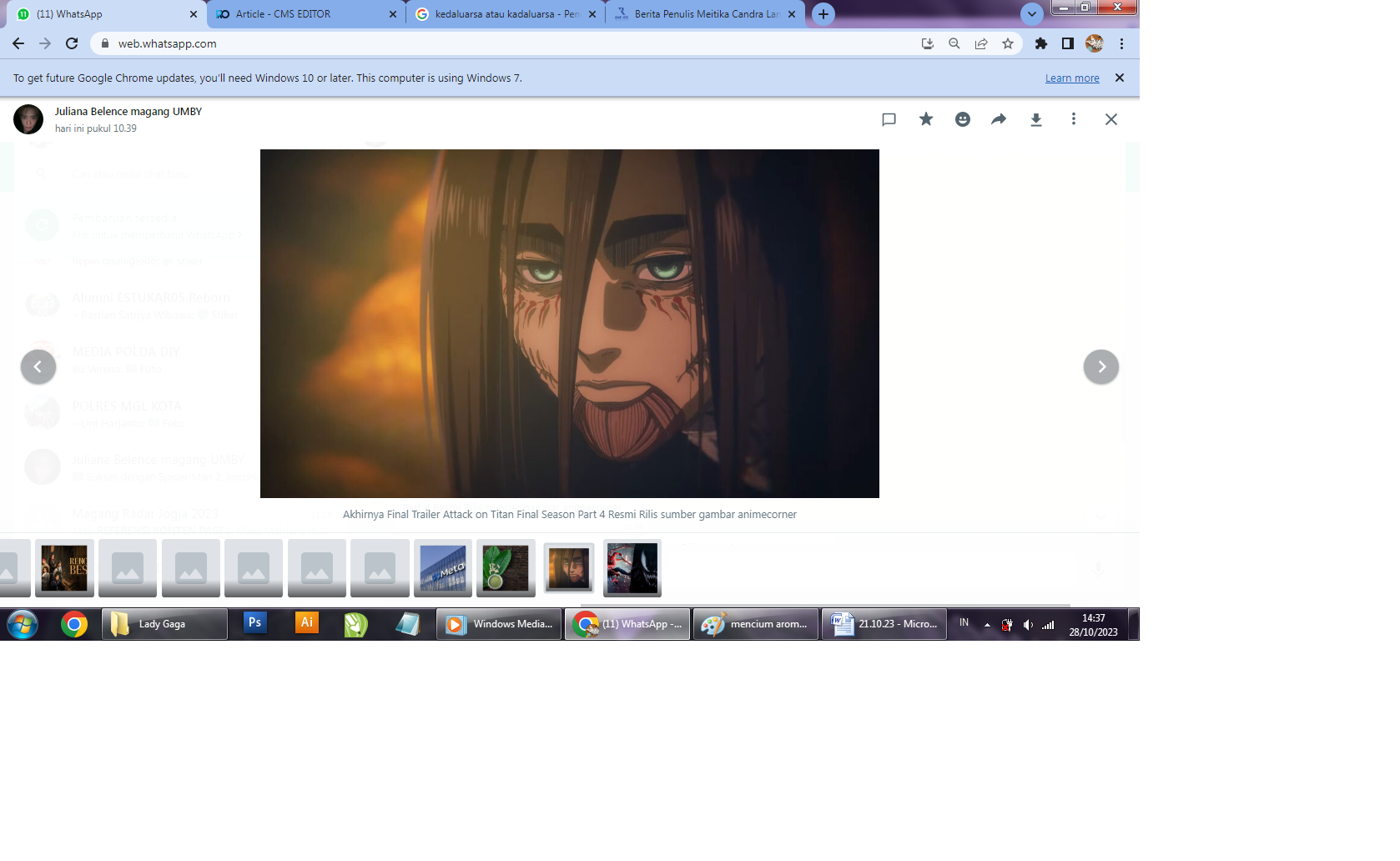Viewport: 1400px width, 861px height.
Task: Star this image message
Action: [x=926, y=119]
